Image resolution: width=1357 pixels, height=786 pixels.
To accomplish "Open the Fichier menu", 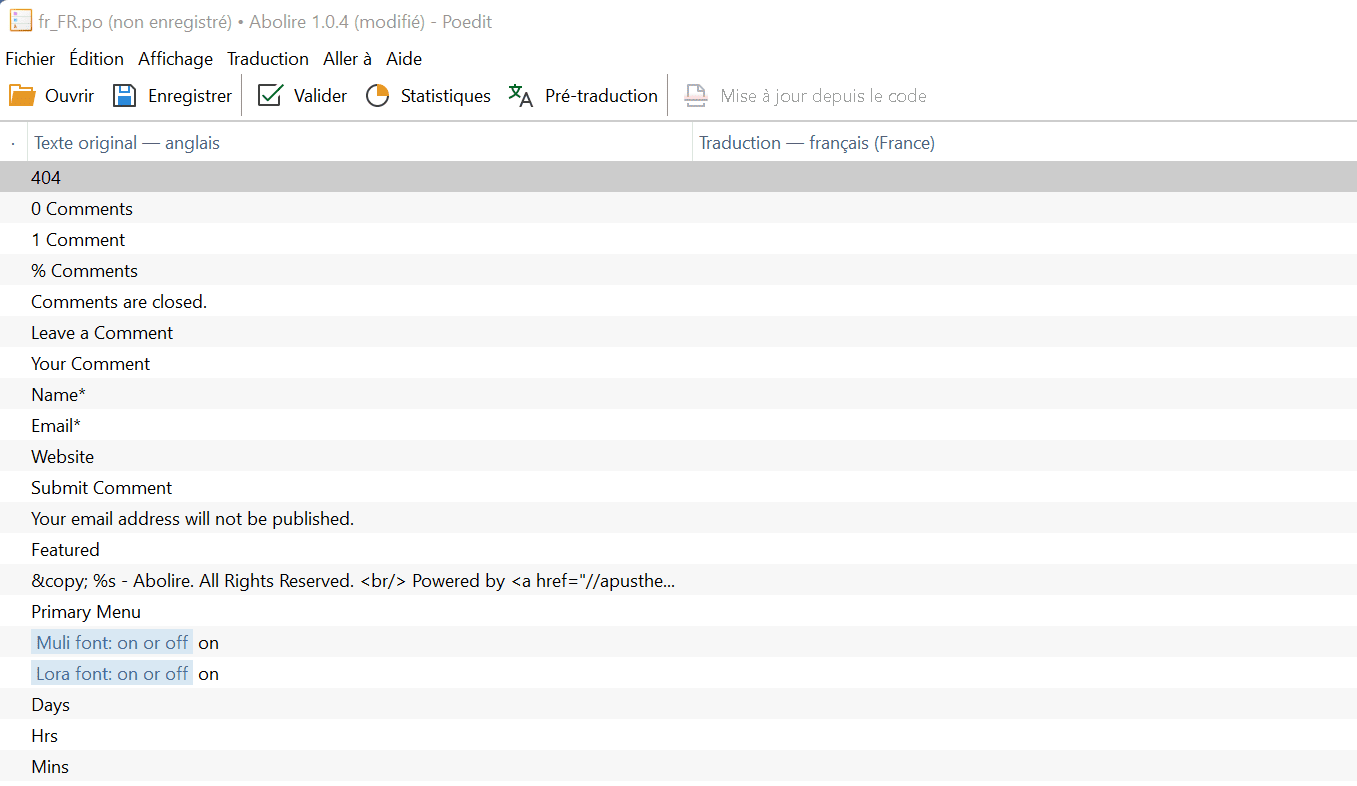I will [30, 59].
